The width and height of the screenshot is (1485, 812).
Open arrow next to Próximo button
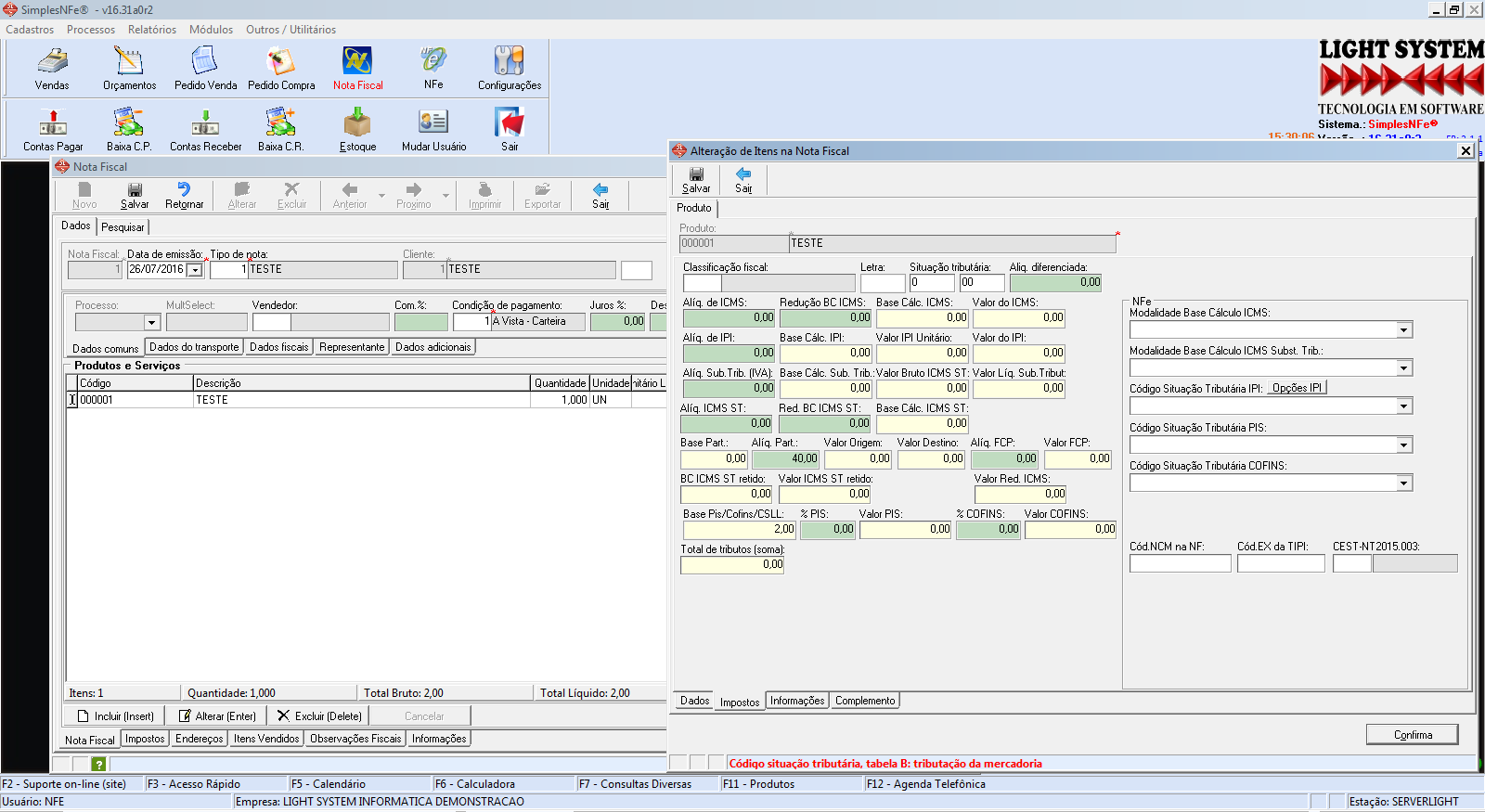446,196
